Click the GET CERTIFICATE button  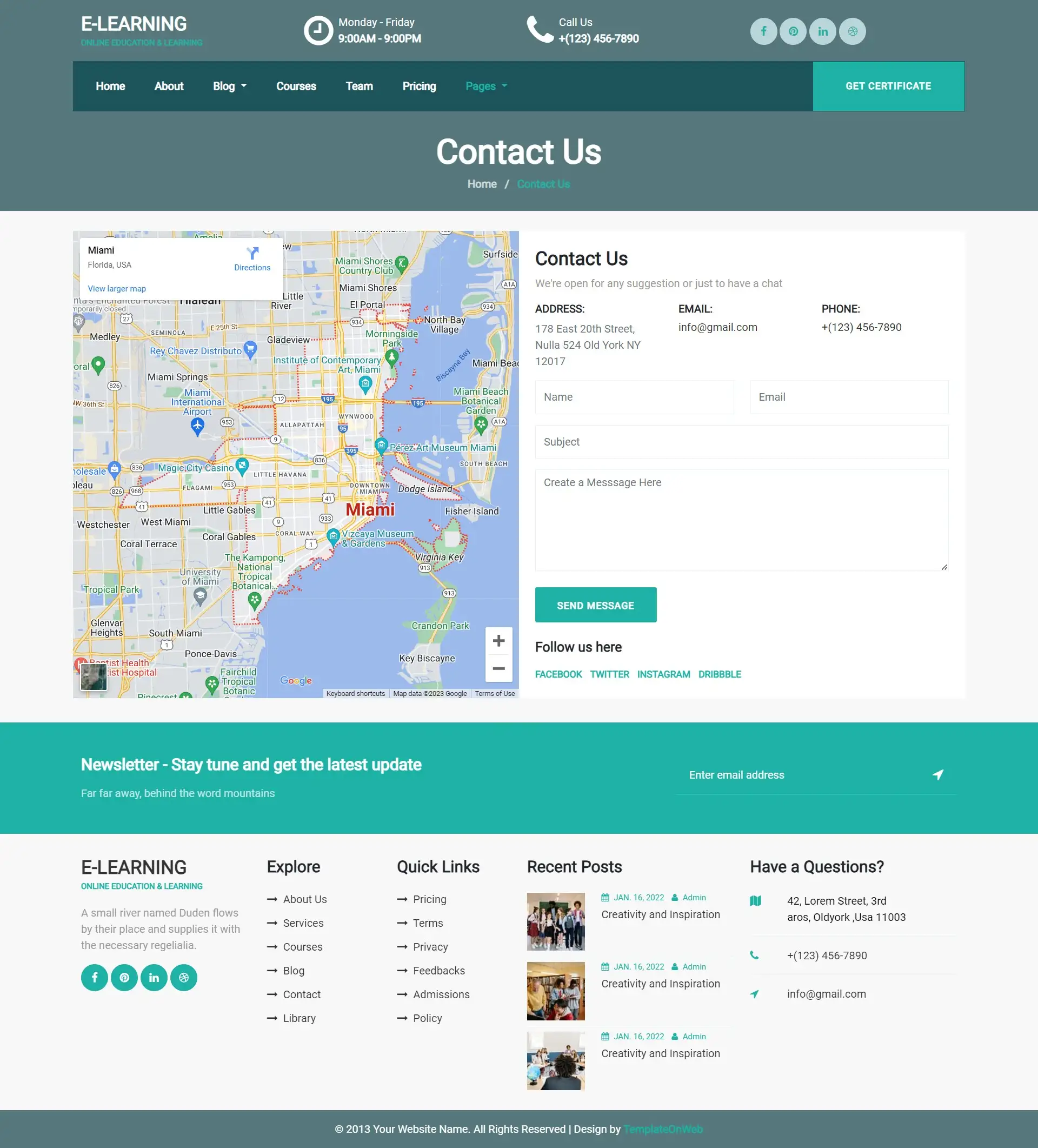click(888, 86)
